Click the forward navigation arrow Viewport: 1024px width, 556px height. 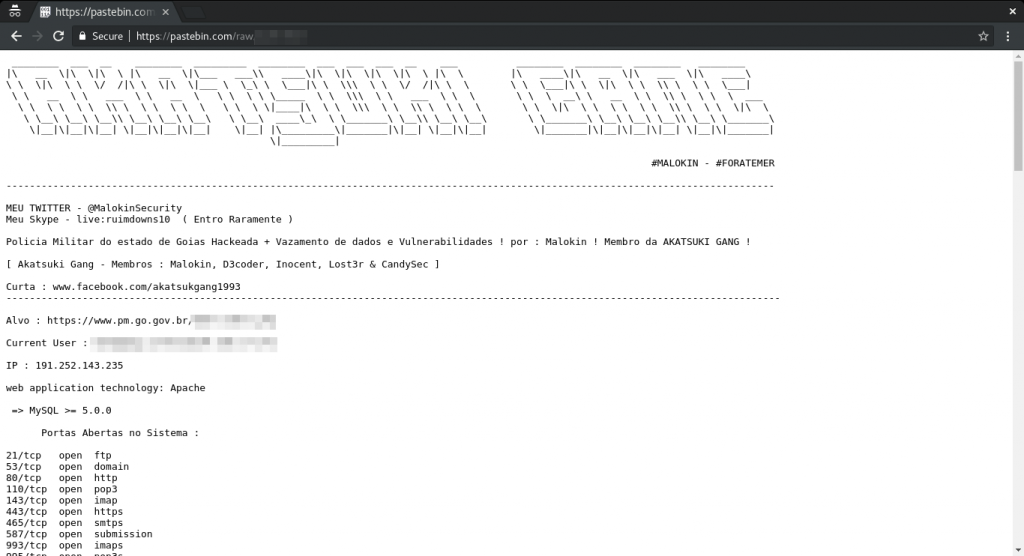click(x=37, y=36)
